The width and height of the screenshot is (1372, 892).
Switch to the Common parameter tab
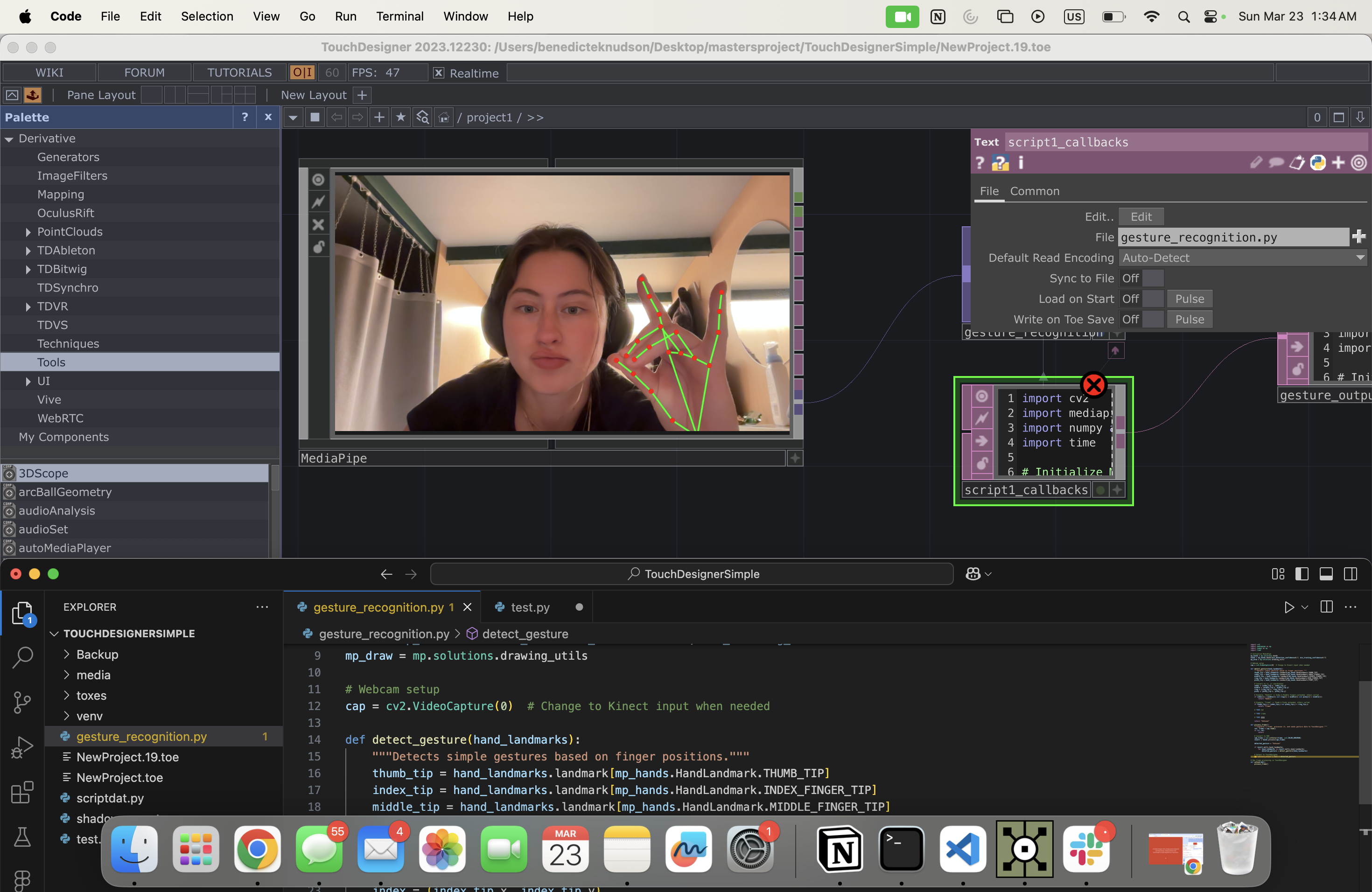[1034, 191]
